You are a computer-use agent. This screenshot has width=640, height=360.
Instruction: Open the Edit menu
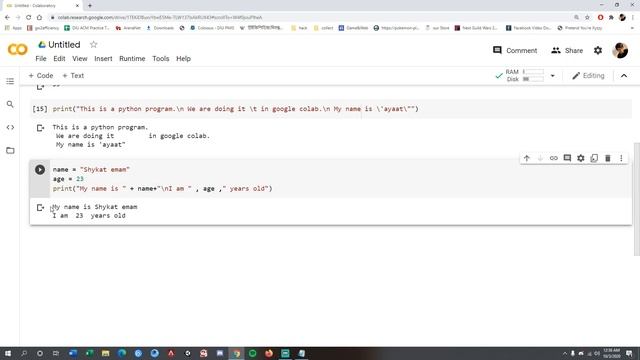[59, 58]
